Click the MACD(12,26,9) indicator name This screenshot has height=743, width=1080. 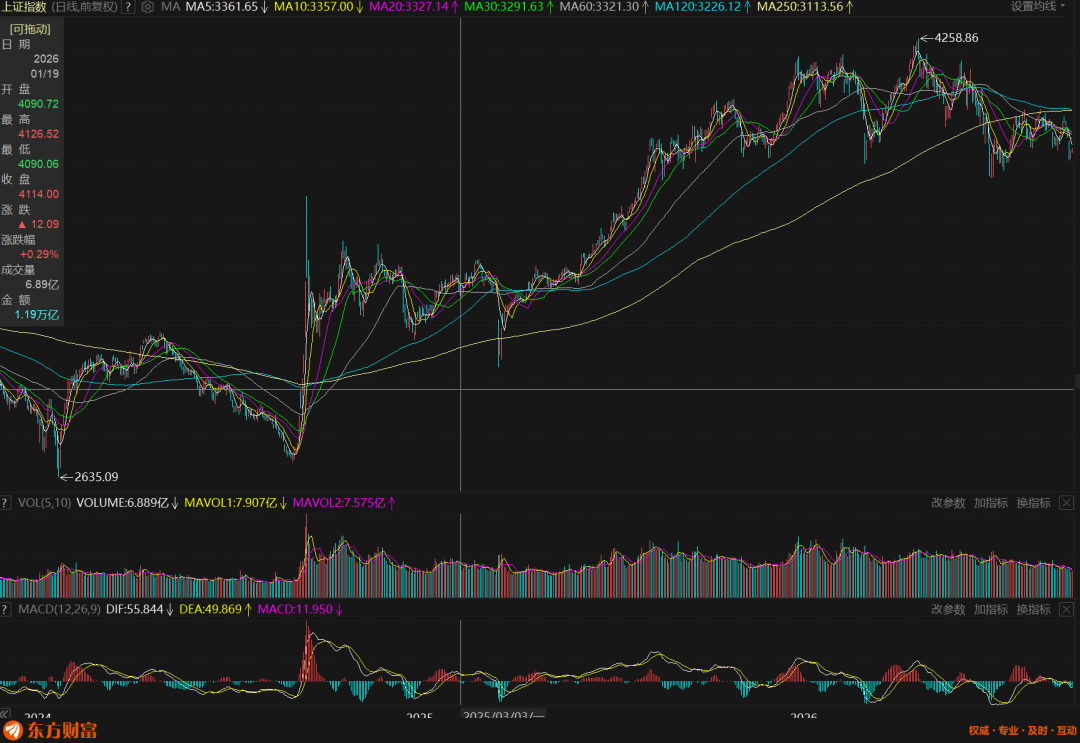[x=59, y=609]
